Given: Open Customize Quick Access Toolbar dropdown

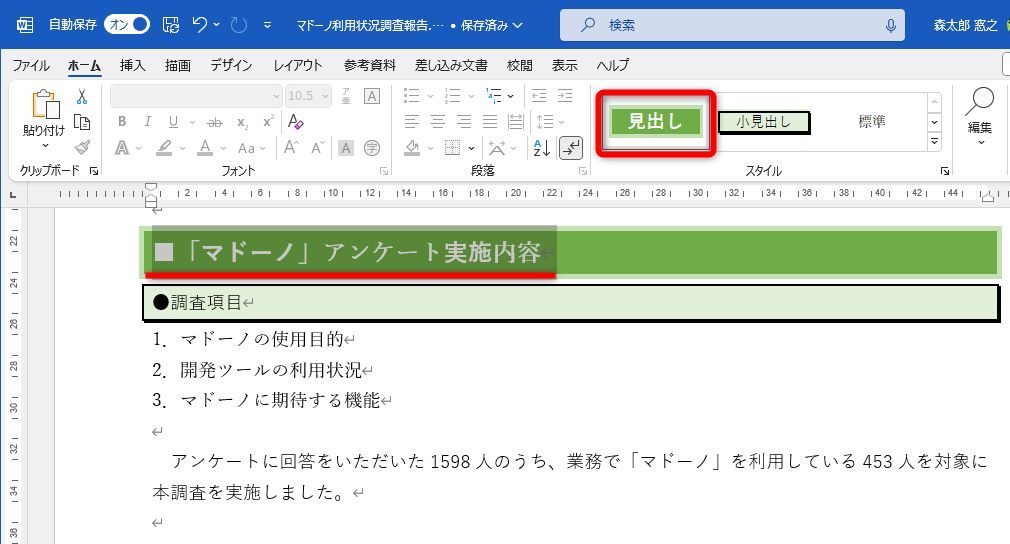Looking at the screenshot, I should coord(267,25).
